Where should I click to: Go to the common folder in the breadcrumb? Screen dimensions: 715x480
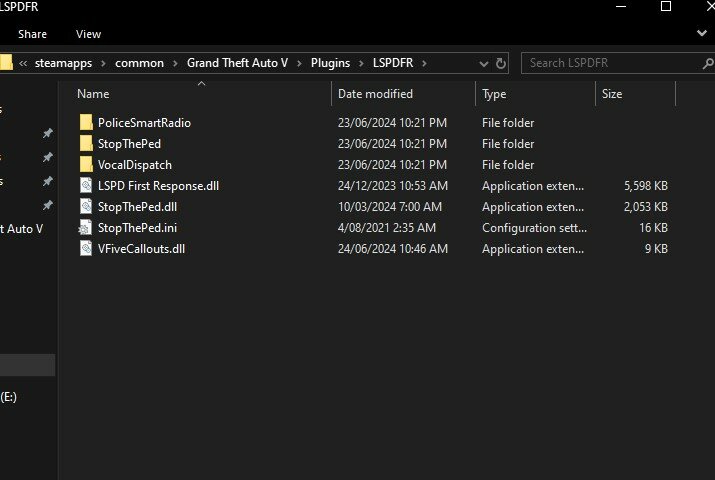click(x=139, y=63)
